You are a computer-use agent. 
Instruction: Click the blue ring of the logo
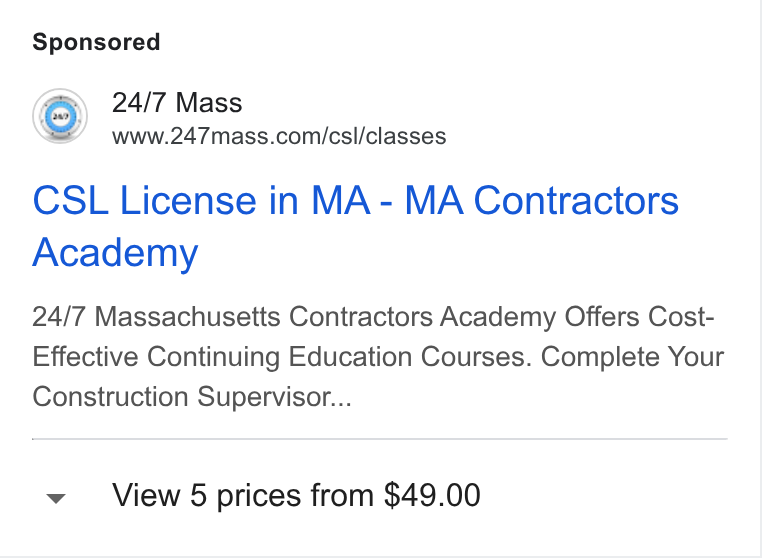[x=48, y=116]
